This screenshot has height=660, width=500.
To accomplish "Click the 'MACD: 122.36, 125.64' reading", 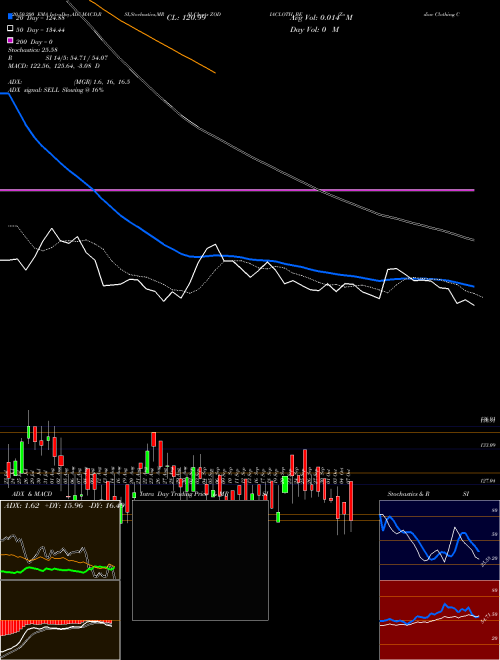I will [x=54, y=66].
